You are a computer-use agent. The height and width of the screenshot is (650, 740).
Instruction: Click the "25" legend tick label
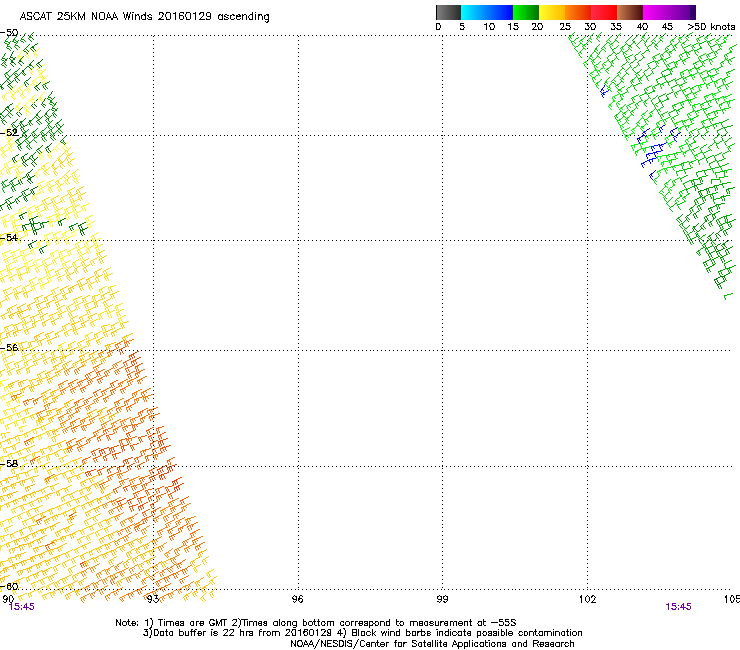pyautogui.click(x=565, y=27)
